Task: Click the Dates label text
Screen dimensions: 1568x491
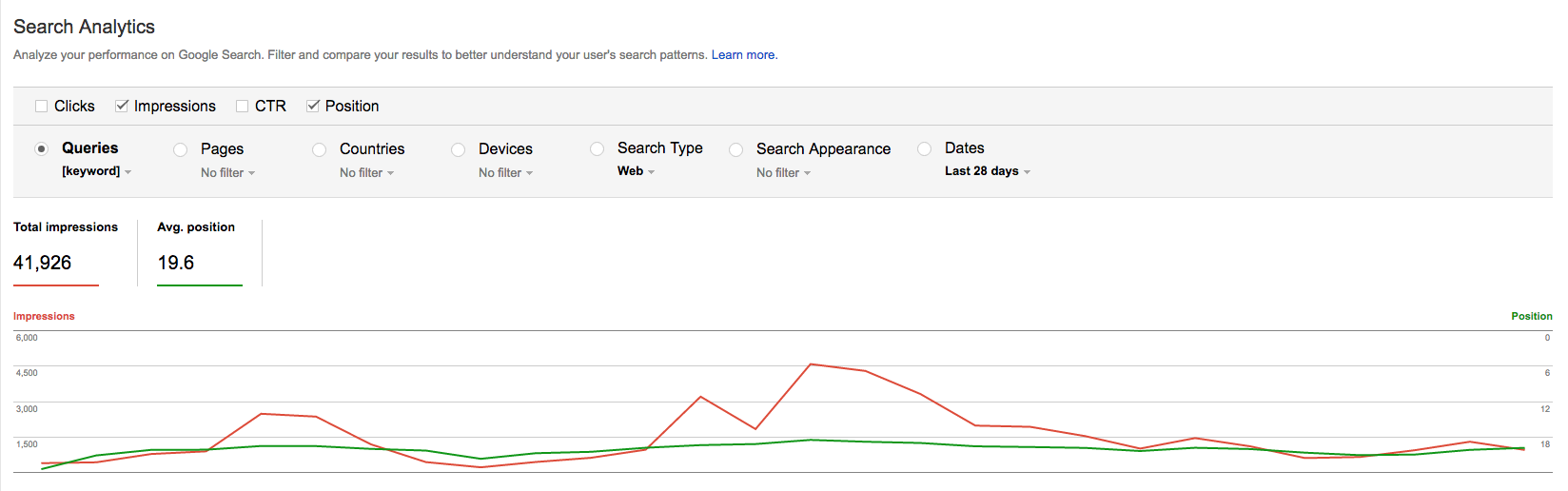Action: pos(965,148)
